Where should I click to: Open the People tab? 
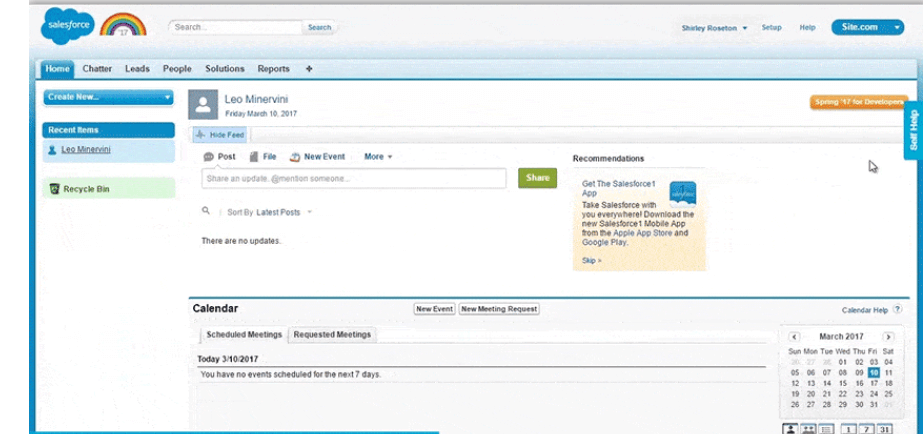(x=177, y=69)
